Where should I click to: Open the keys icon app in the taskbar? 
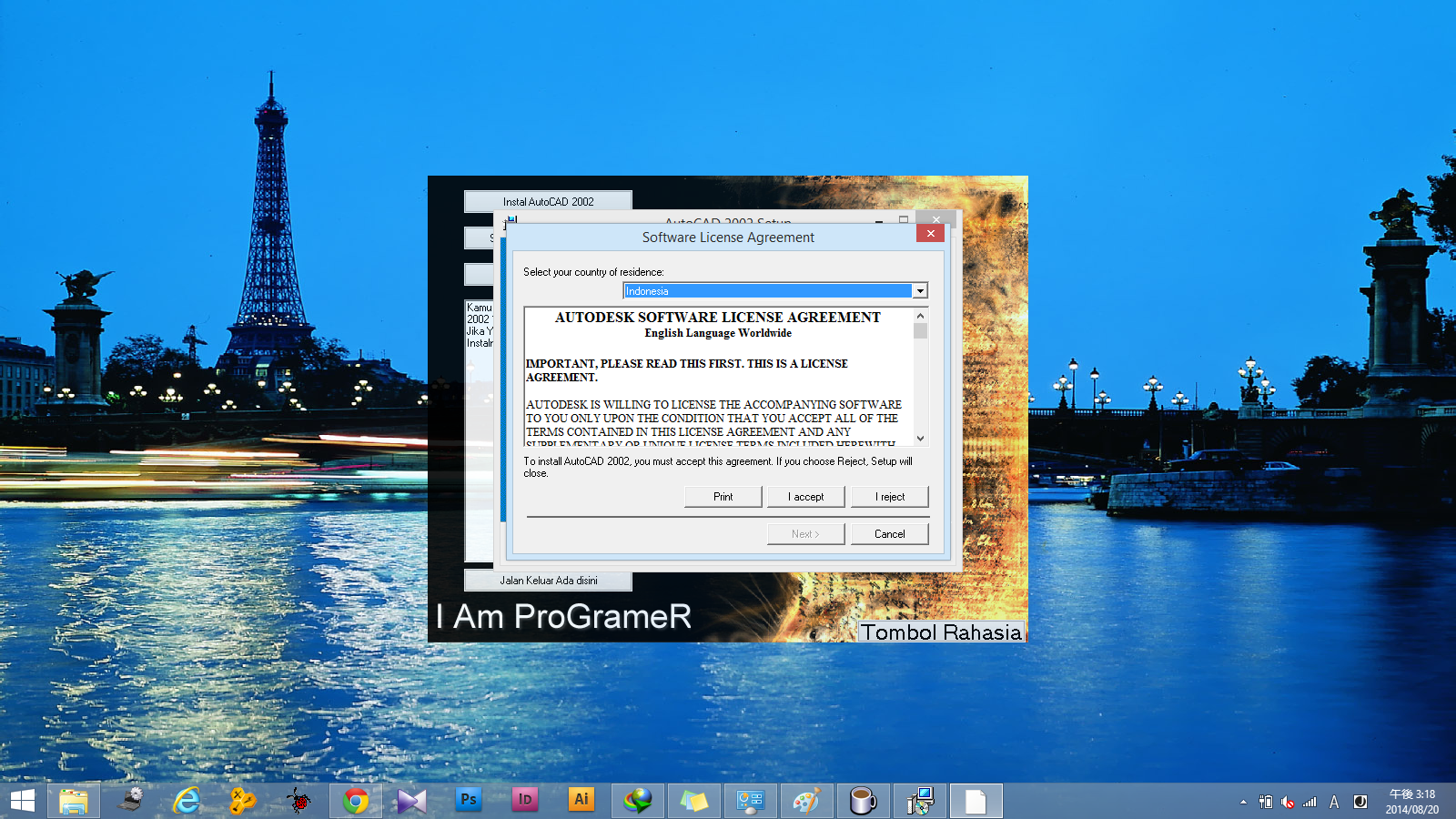(x=242, y=801)
